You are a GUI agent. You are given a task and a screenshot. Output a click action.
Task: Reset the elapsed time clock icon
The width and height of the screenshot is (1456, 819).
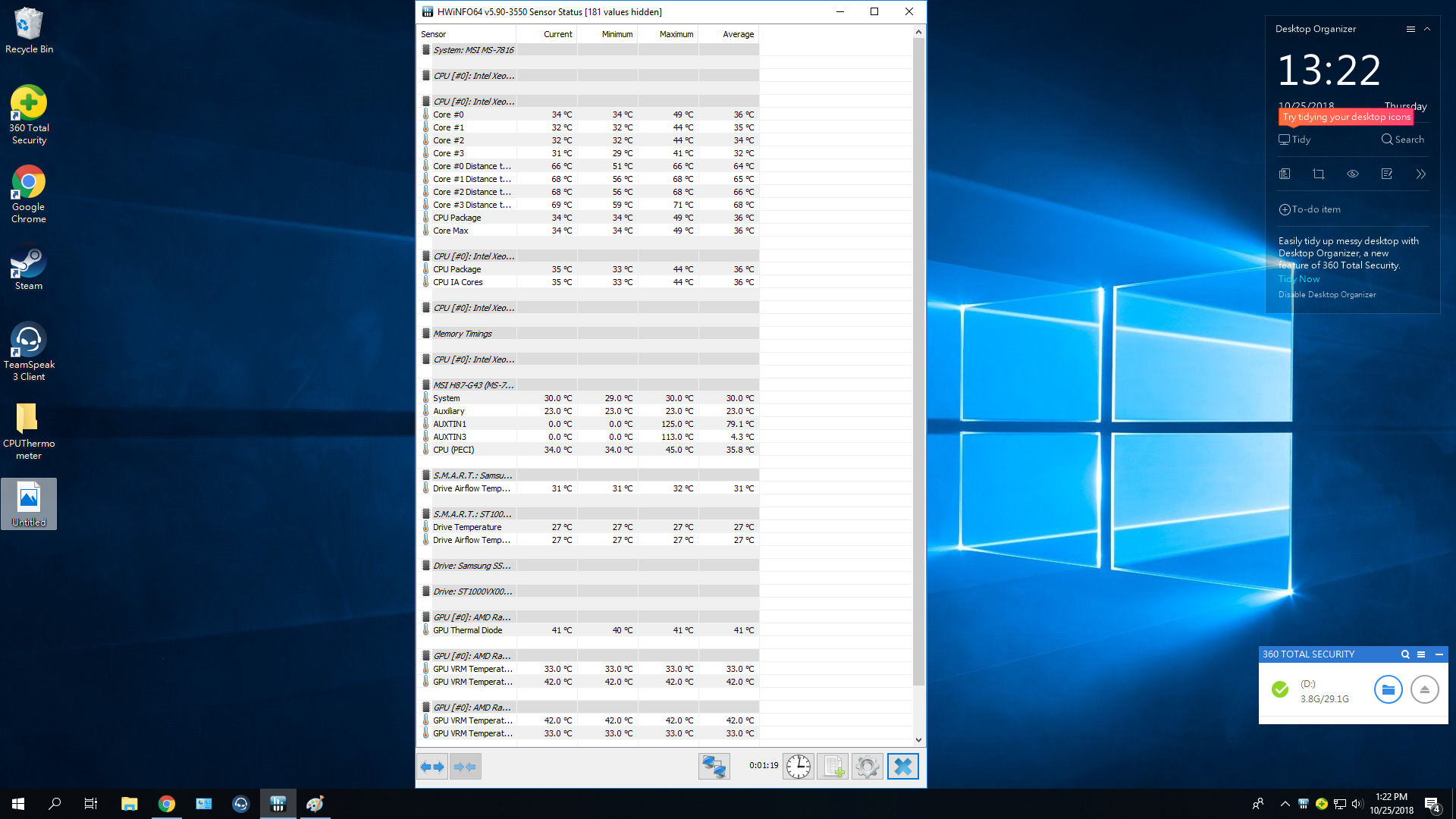coord(798,767)
